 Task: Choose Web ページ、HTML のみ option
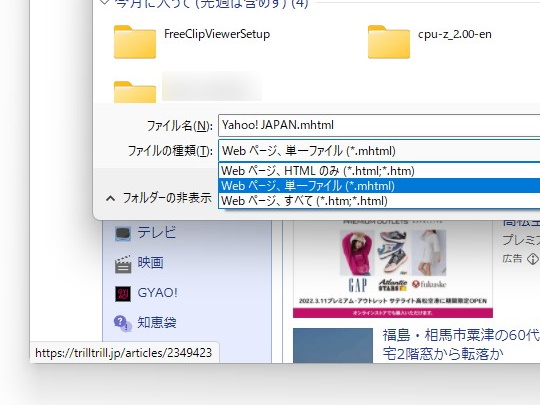coord(379,171)
